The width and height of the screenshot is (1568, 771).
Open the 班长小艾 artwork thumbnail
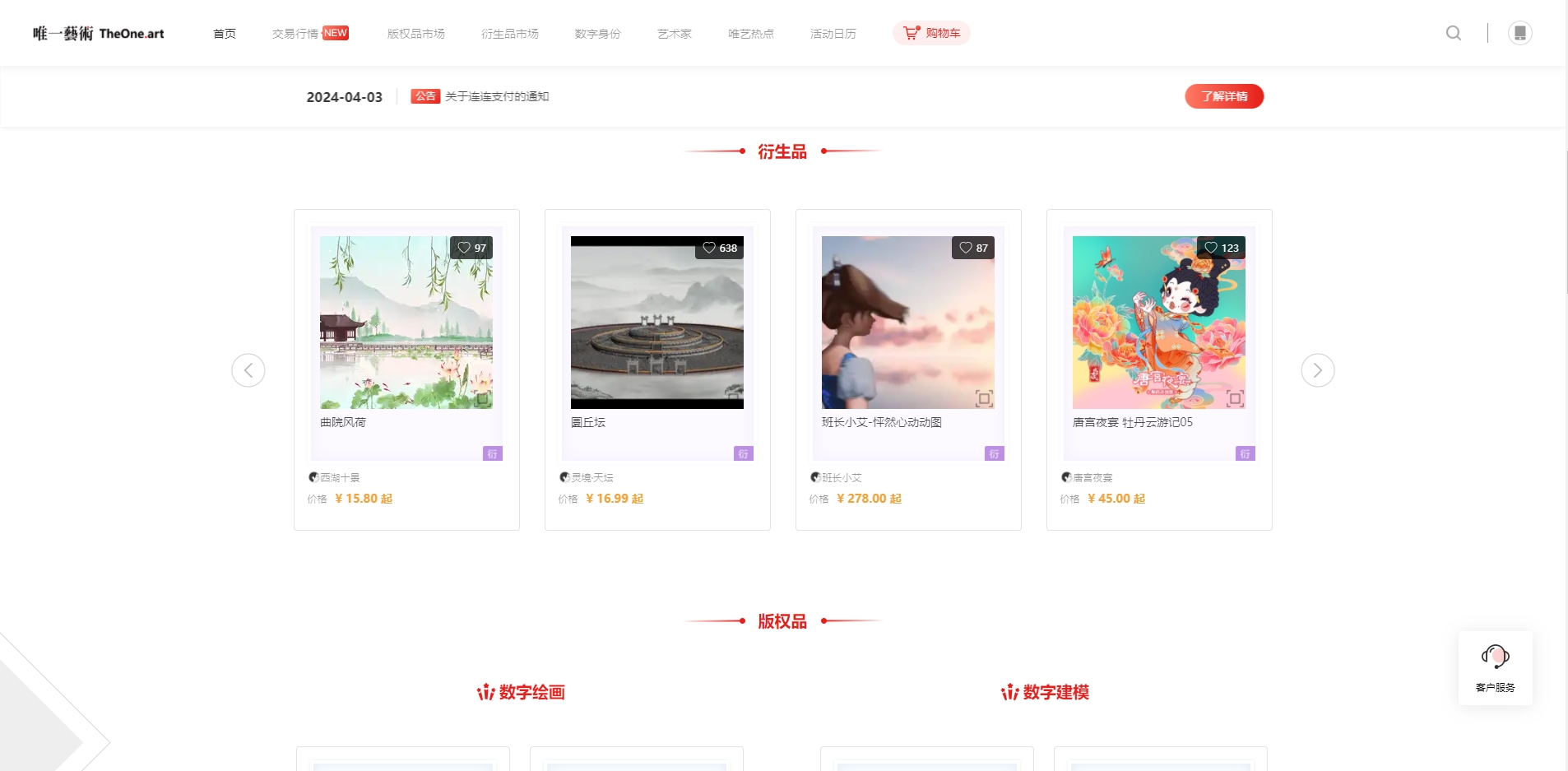(x=908, y=323)
